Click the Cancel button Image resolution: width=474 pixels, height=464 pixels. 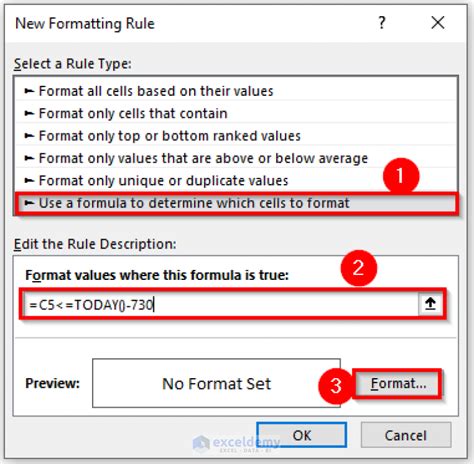406,435
